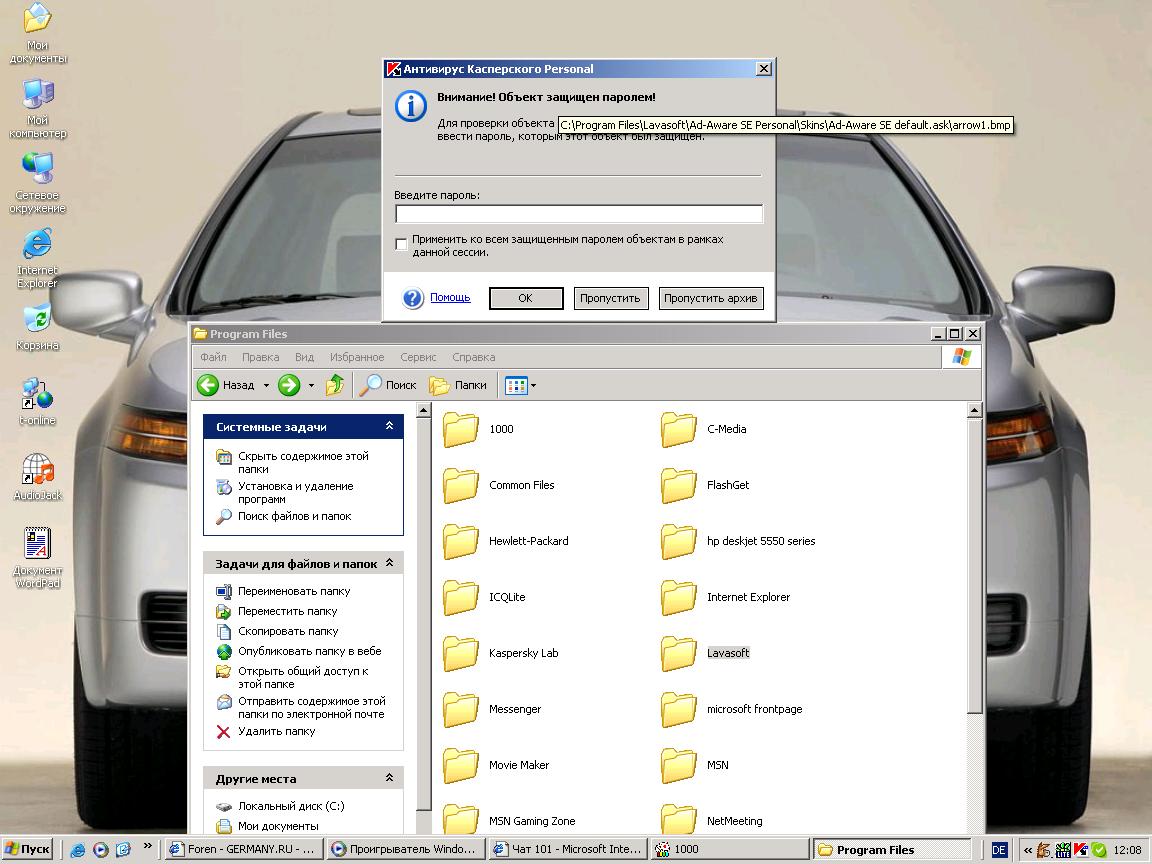
Task: Switch to Чат 101 taskbar window
Action: click(x=567, y=849)
